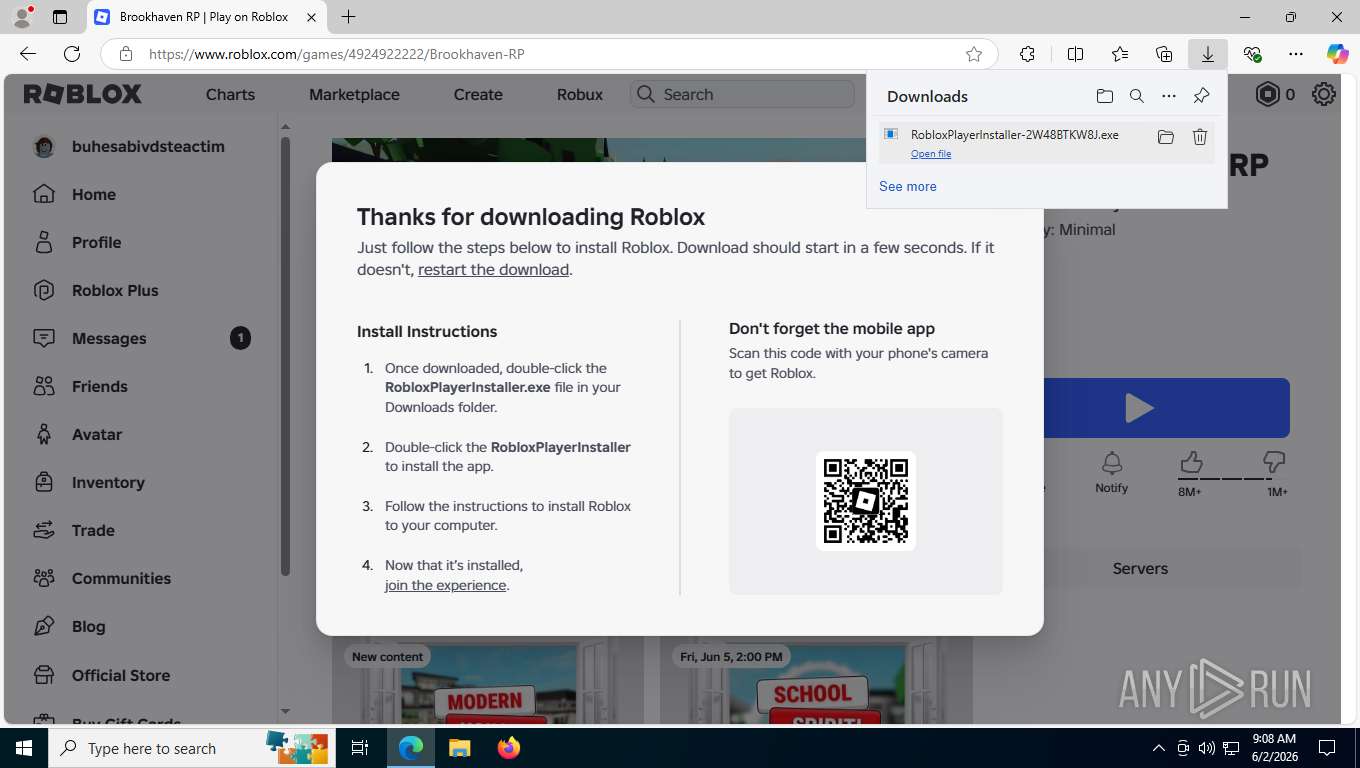
Task: Open Windows notification center
Action: (x=1326, y=748)
